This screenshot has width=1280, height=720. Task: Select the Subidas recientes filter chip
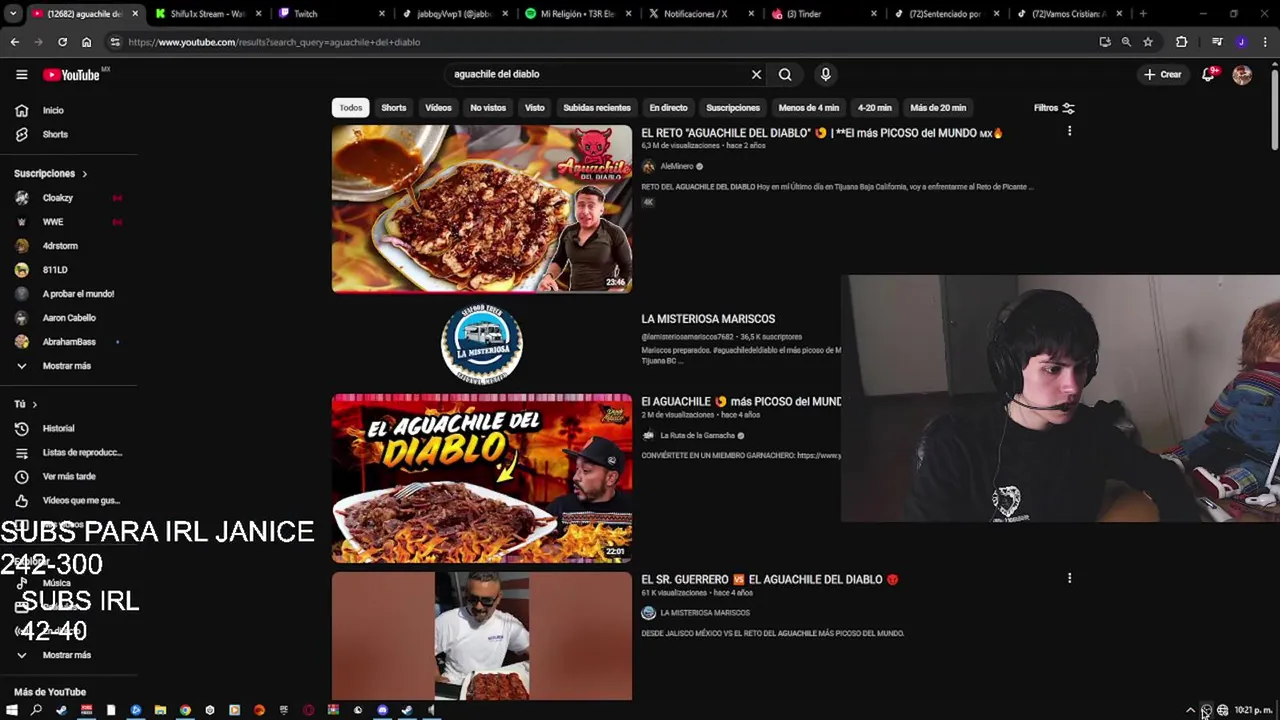point(597,108)
